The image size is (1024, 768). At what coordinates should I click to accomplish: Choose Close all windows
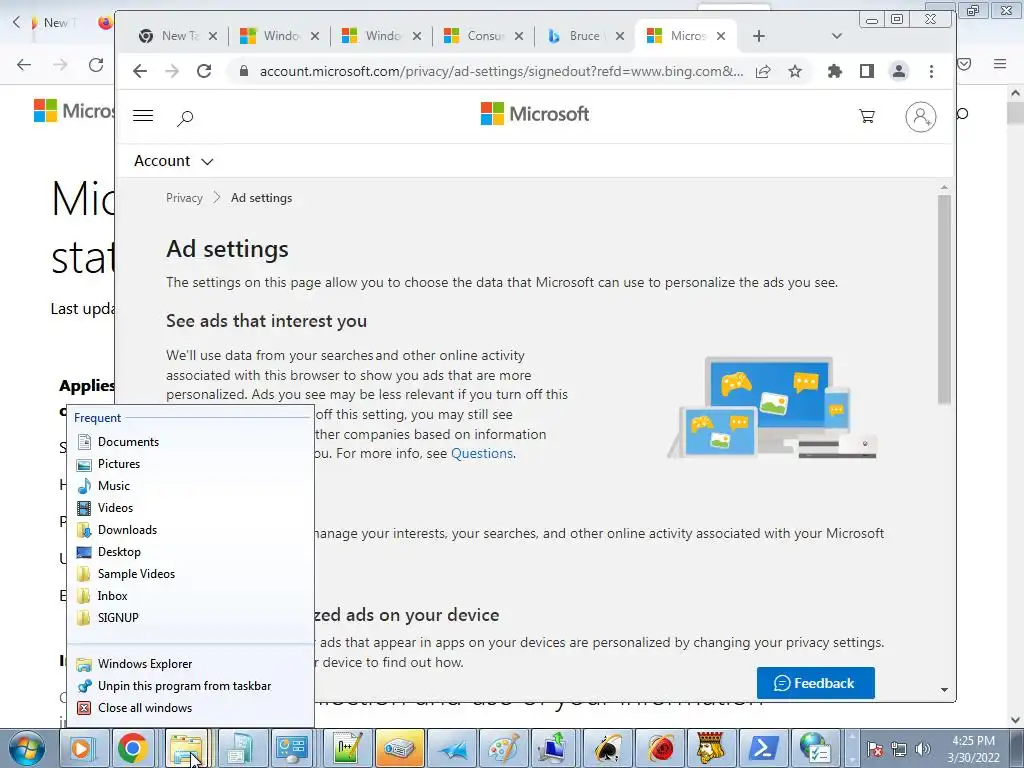pyautogui.click(x=190, y=707)
